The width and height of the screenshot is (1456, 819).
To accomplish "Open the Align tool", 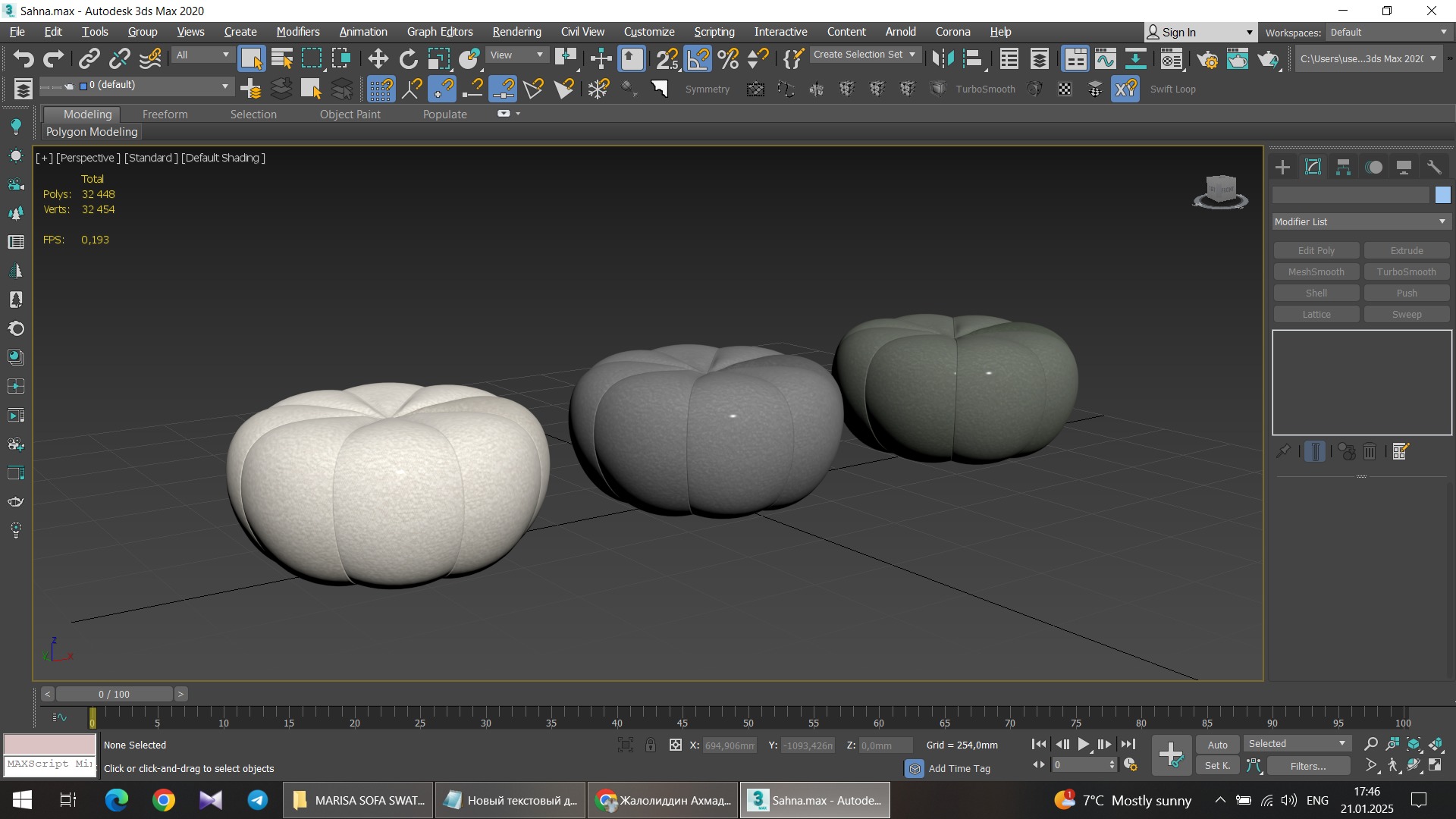I will 973,58.
